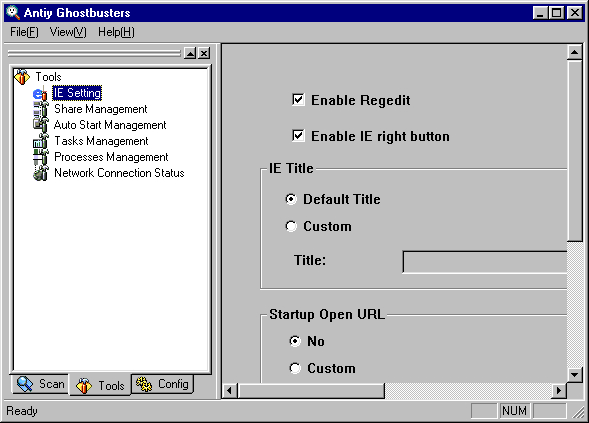The height and width of the screenshot is (423, 589).
Task: Toggle the Enable IE right button checkbox
Action: (298, 136)
